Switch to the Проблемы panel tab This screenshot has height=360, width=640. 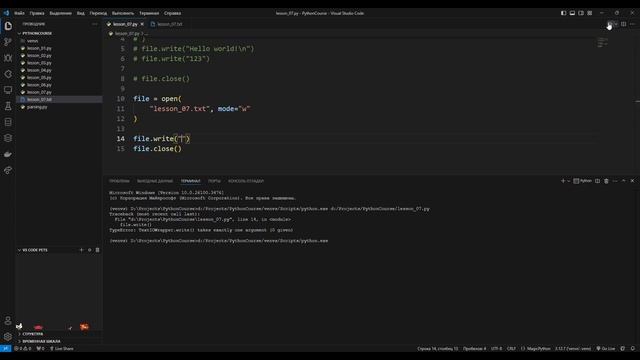(x=119, y=181)
